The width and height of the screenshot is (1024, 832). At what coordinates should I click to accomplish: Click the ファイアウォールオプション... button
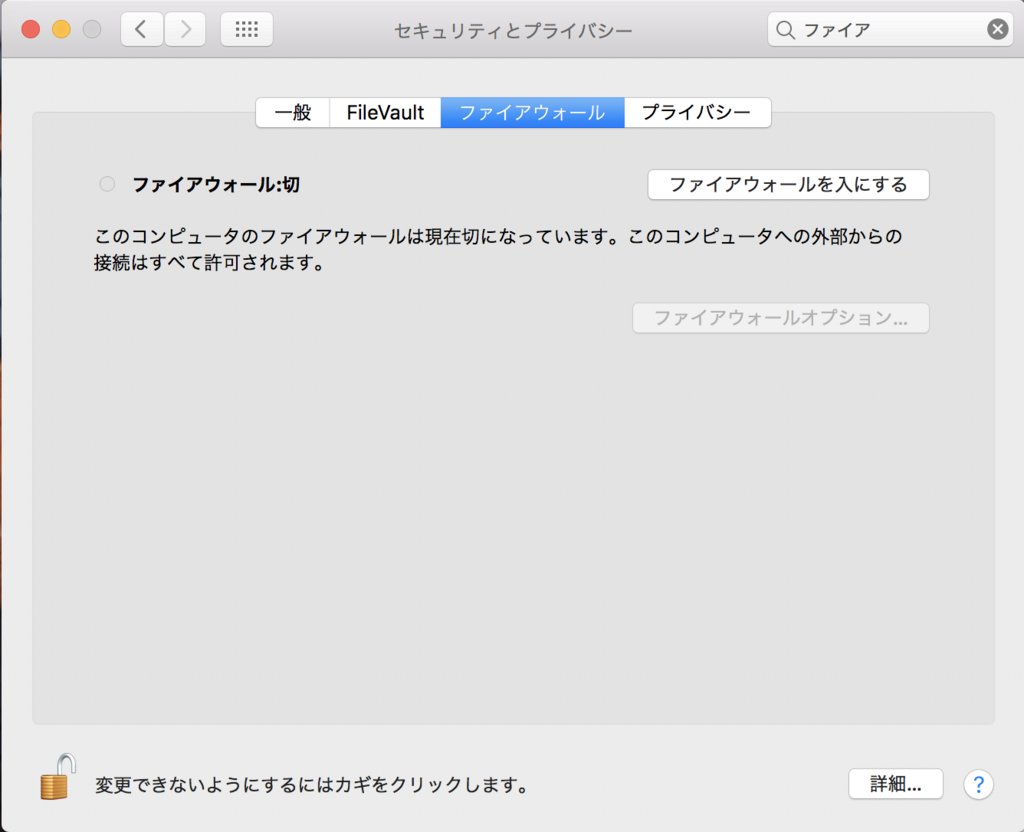tap(780, 318)
